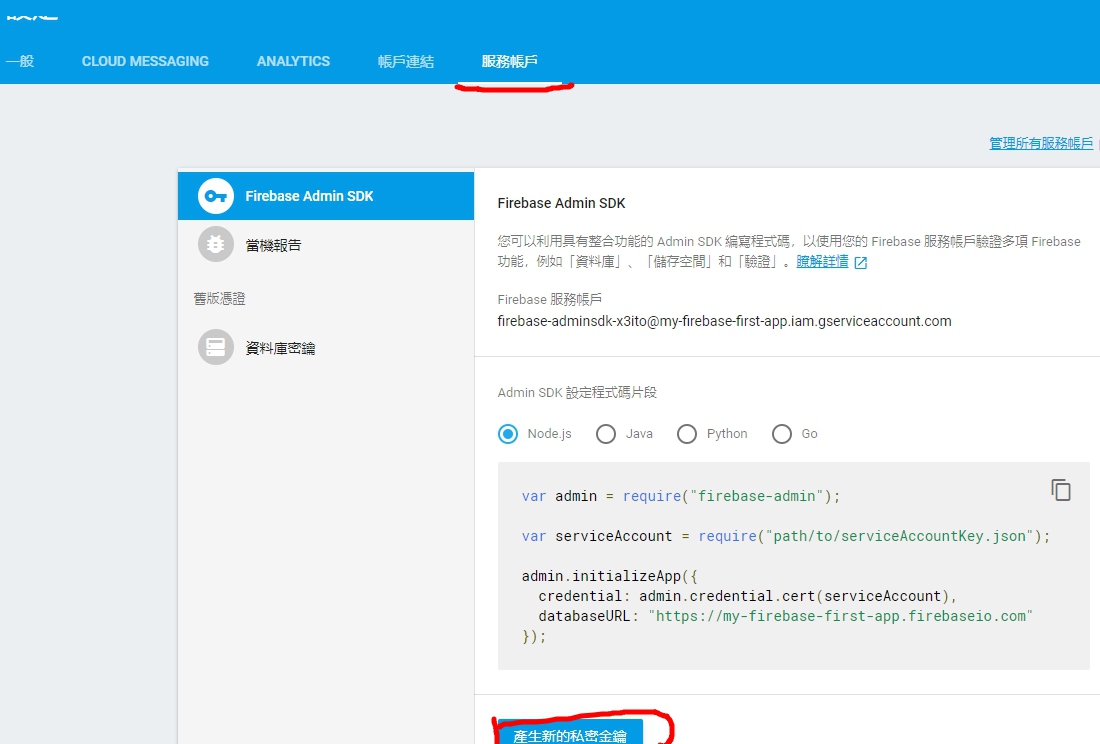Click the 舊版憑證 section heading

pyautogui.click(x=220, y=299)
